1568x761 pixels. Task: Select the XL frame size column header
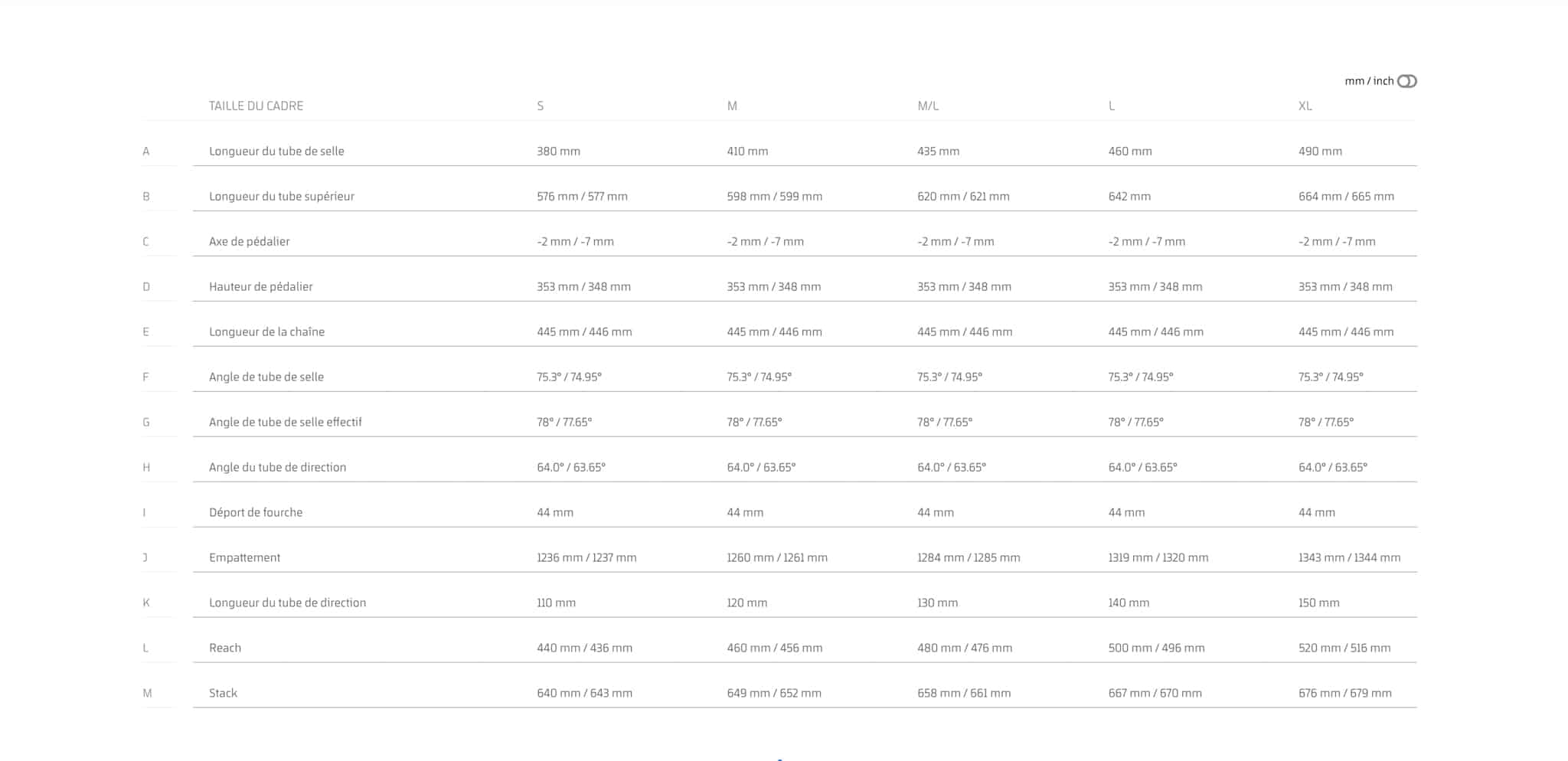point(1305,106)
